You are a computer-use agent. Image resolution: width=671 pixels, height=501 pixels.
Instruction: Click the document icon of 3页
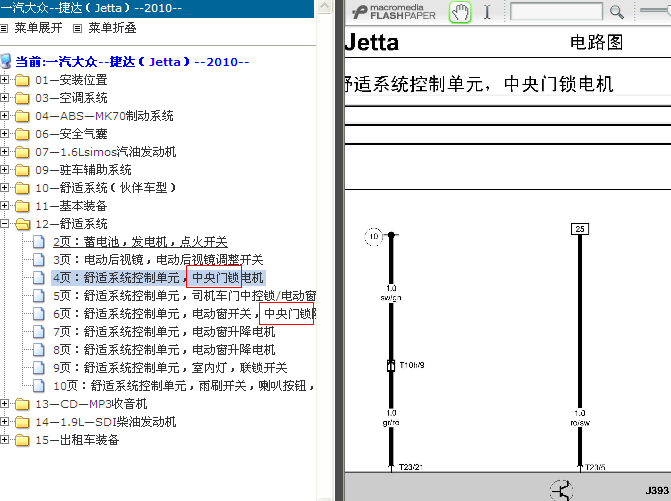click(x=39, y=260)
